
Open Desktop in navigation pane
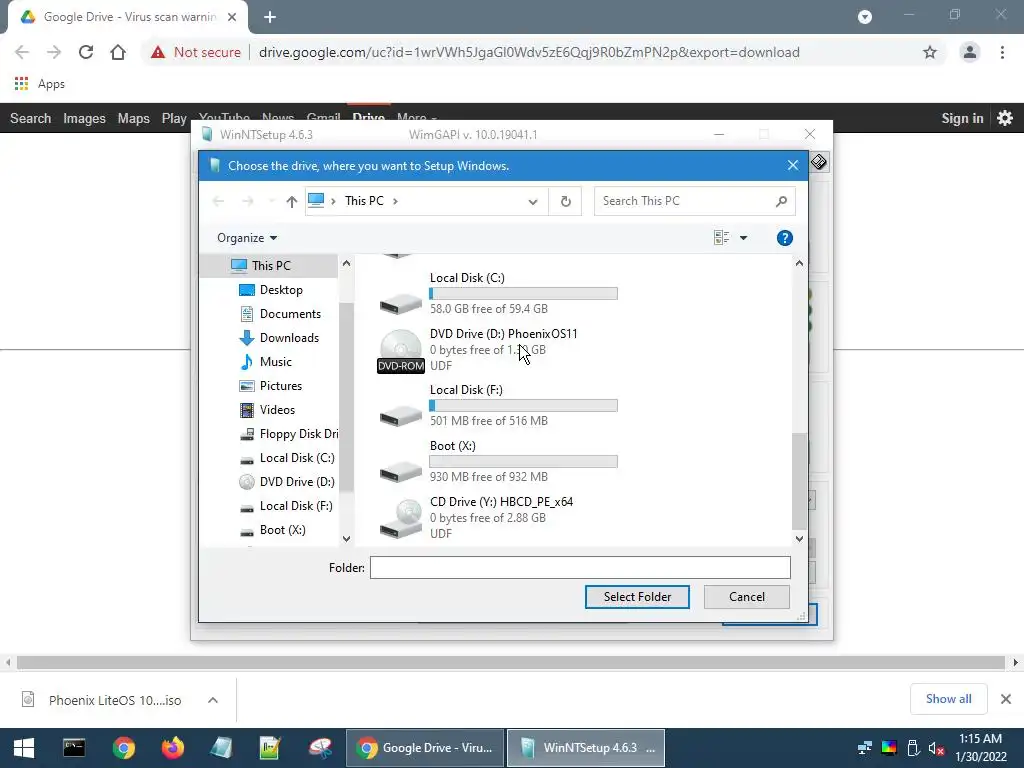pos(281,290)
